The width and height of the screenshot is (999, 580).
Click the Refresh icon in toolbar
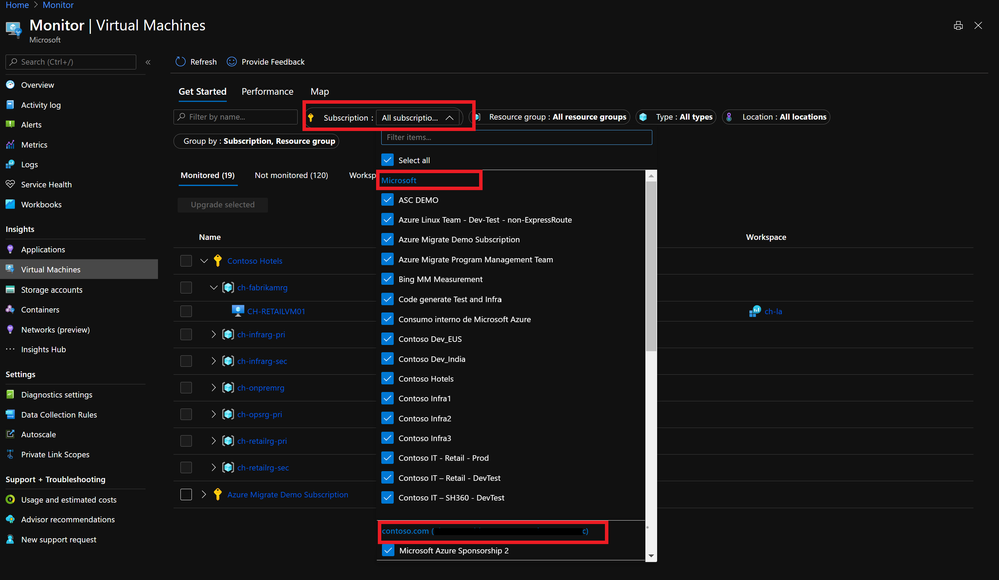[180, 62]
